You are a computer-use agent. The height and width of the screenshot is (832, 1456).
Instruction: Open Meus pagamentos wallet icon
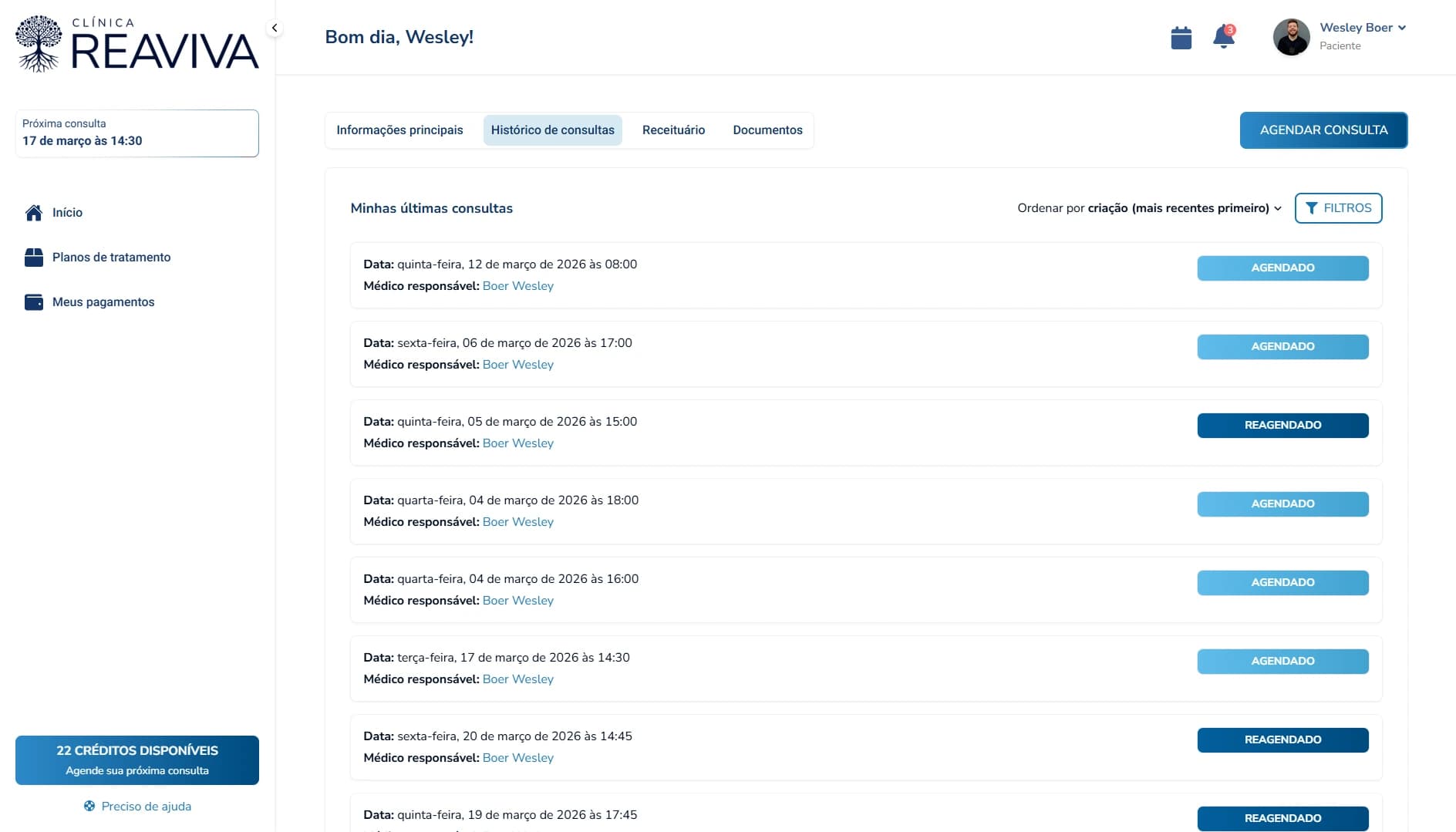pos(34,302)
